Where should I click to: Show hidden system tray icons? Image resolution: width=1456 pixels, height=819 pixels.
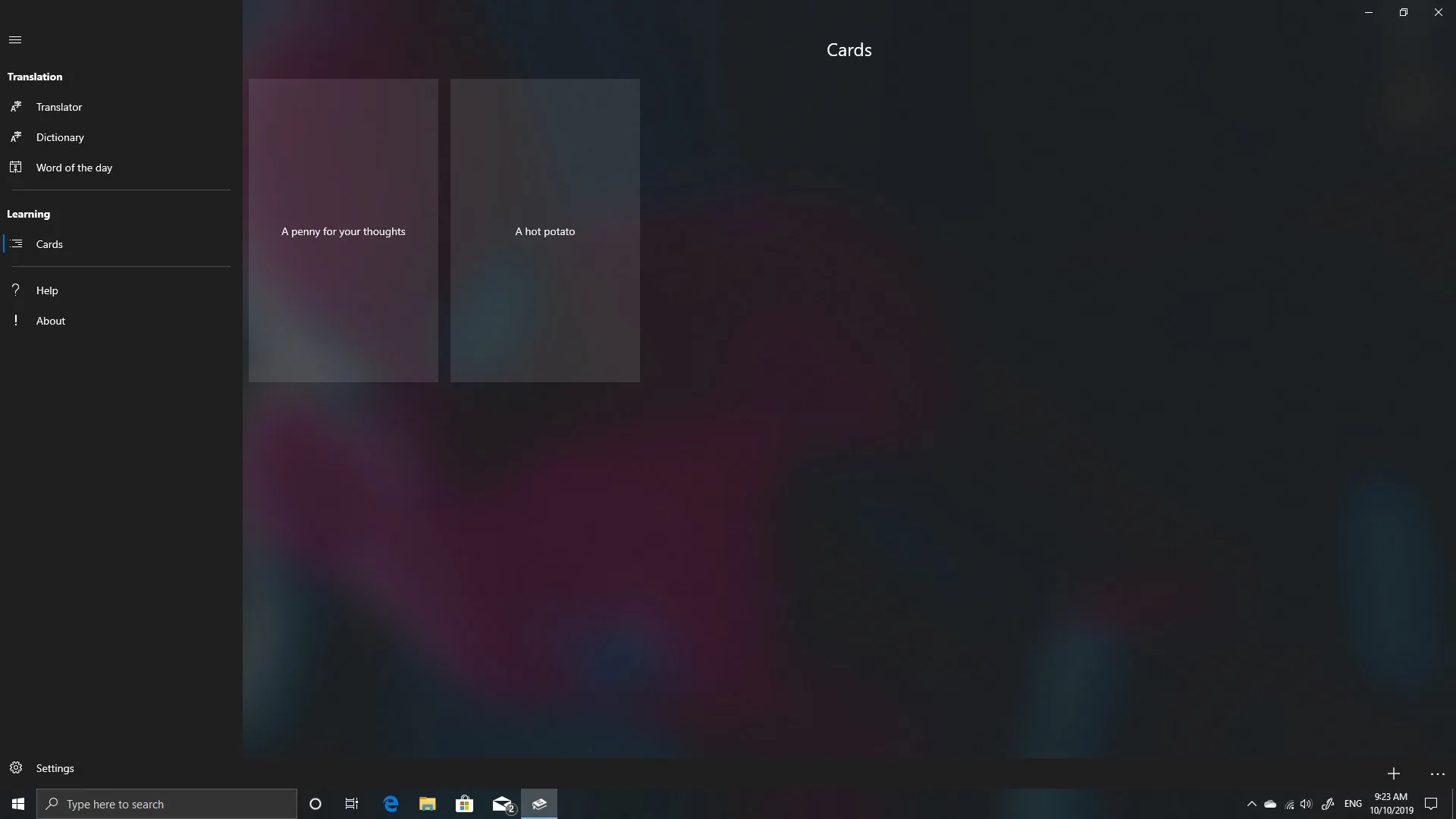point(1251,804)
